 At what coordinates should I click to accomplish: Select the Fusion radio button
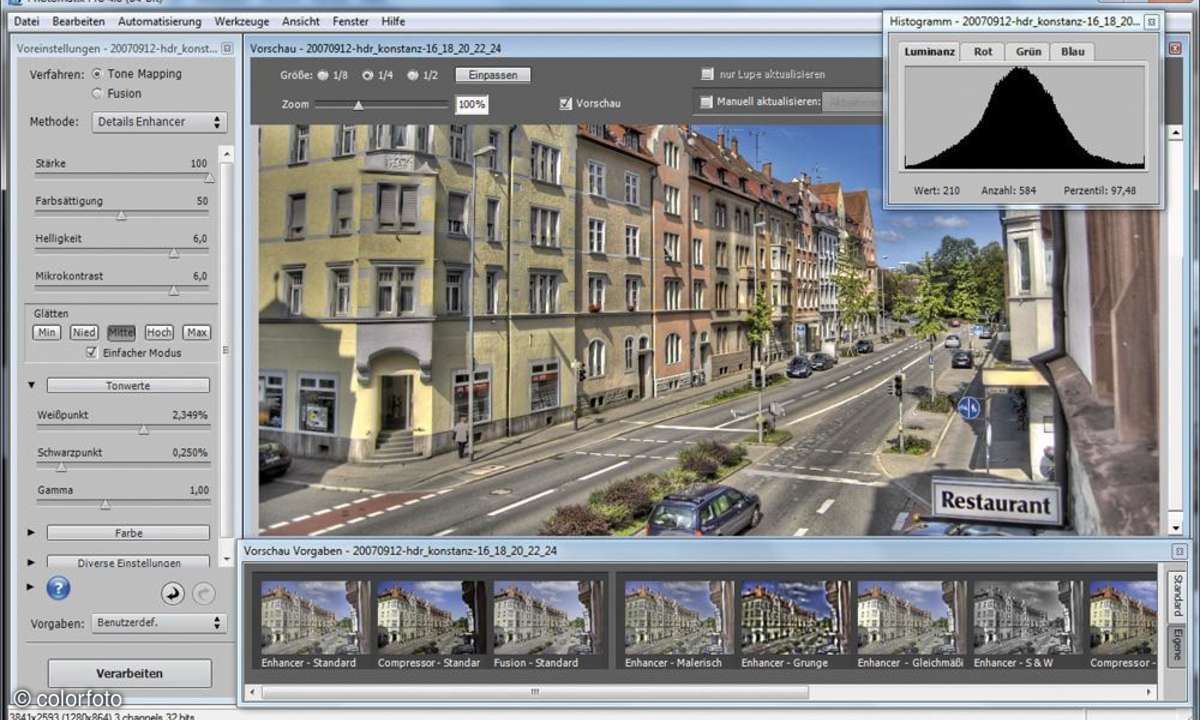97,94
